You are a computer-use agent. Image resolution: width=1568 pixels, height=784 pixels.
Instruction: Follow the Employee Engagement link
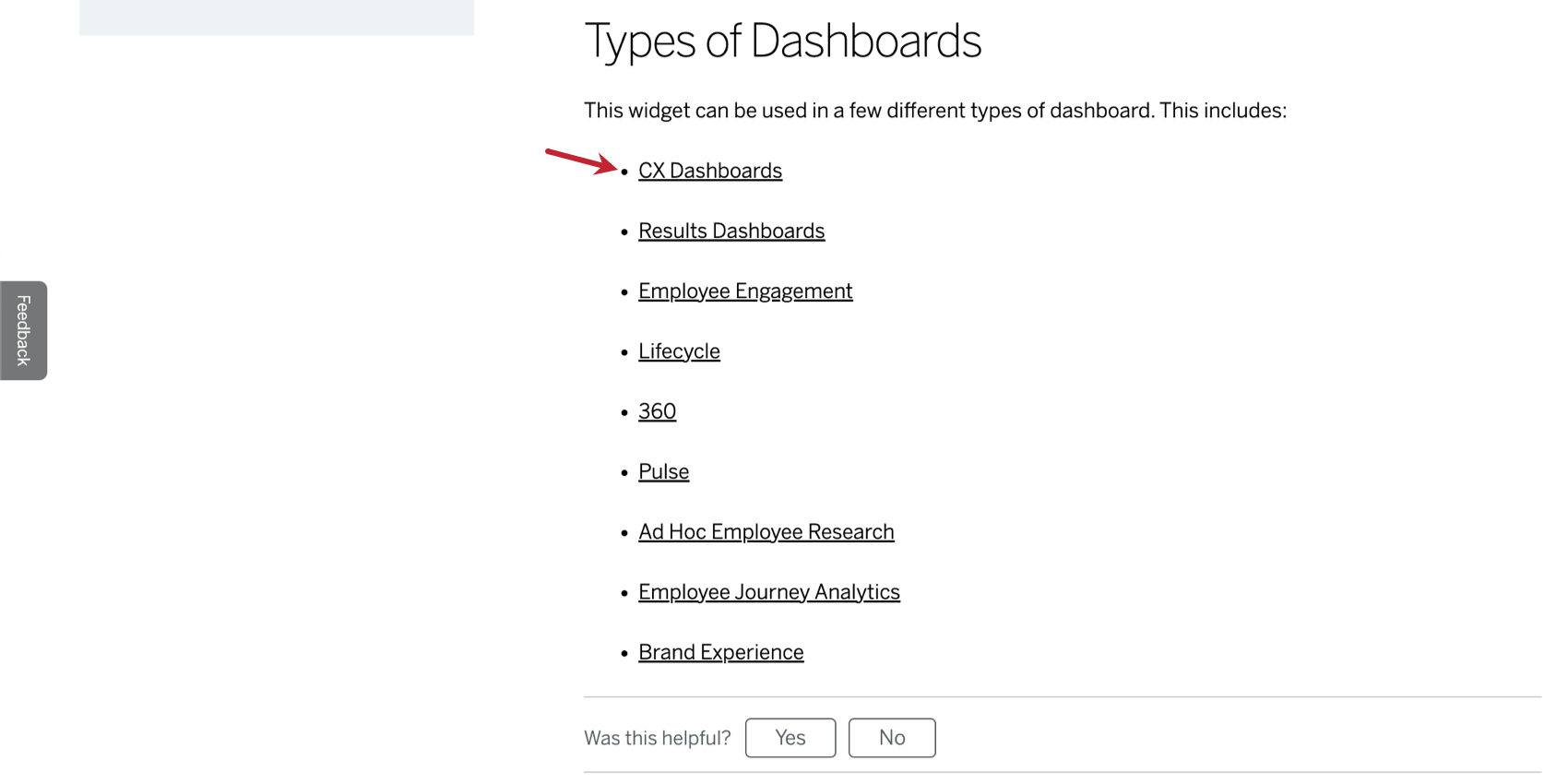coord(744,291)
